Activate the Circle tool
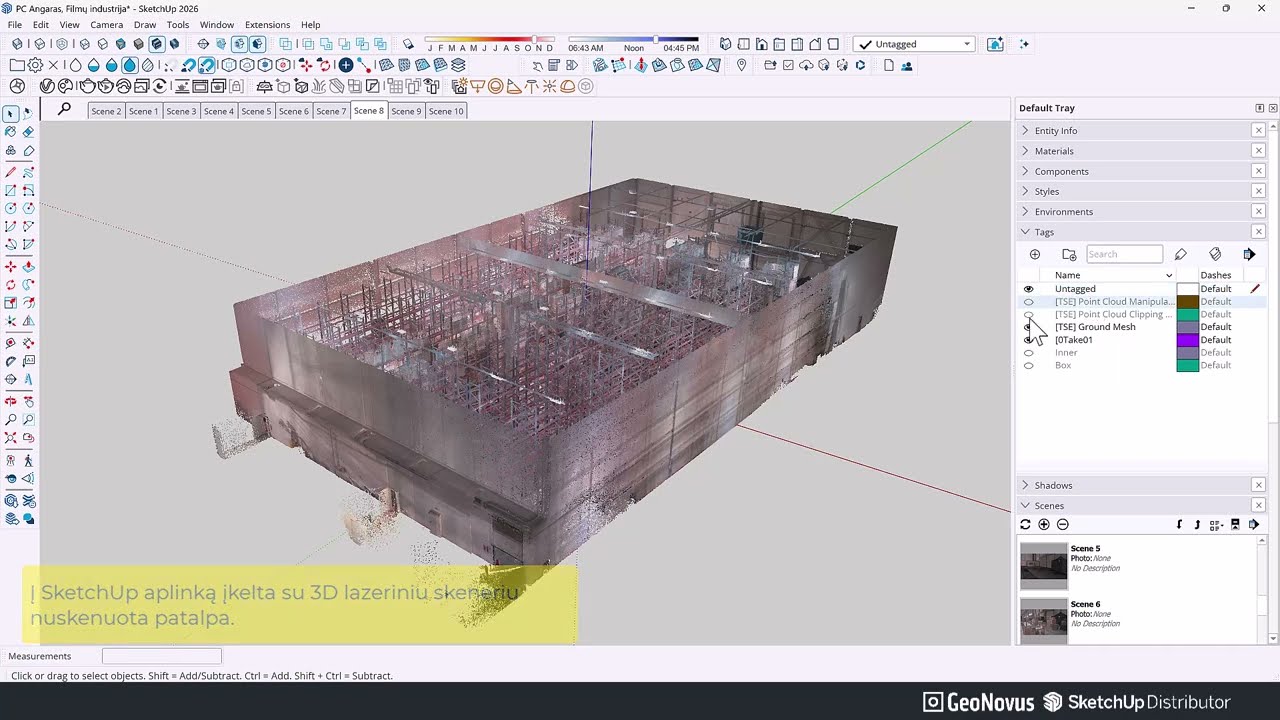 (x=10, y=208)
